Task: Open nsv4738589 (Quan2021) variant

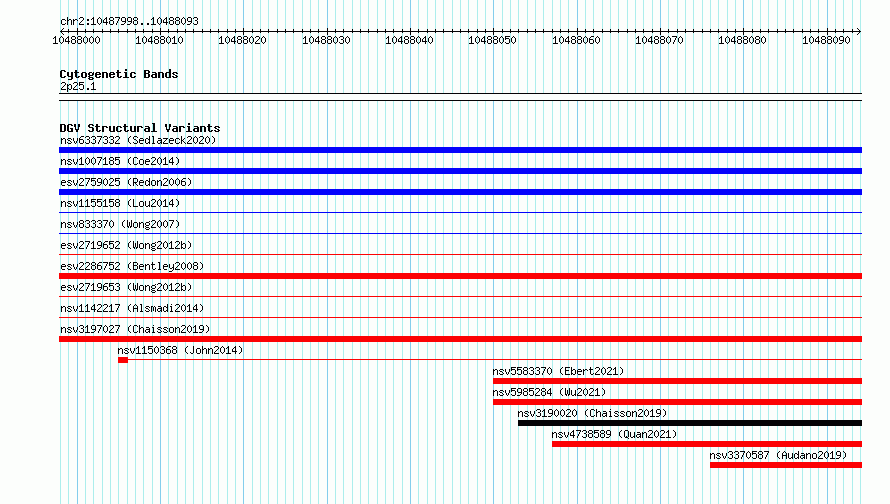Action: click(614, 434)
